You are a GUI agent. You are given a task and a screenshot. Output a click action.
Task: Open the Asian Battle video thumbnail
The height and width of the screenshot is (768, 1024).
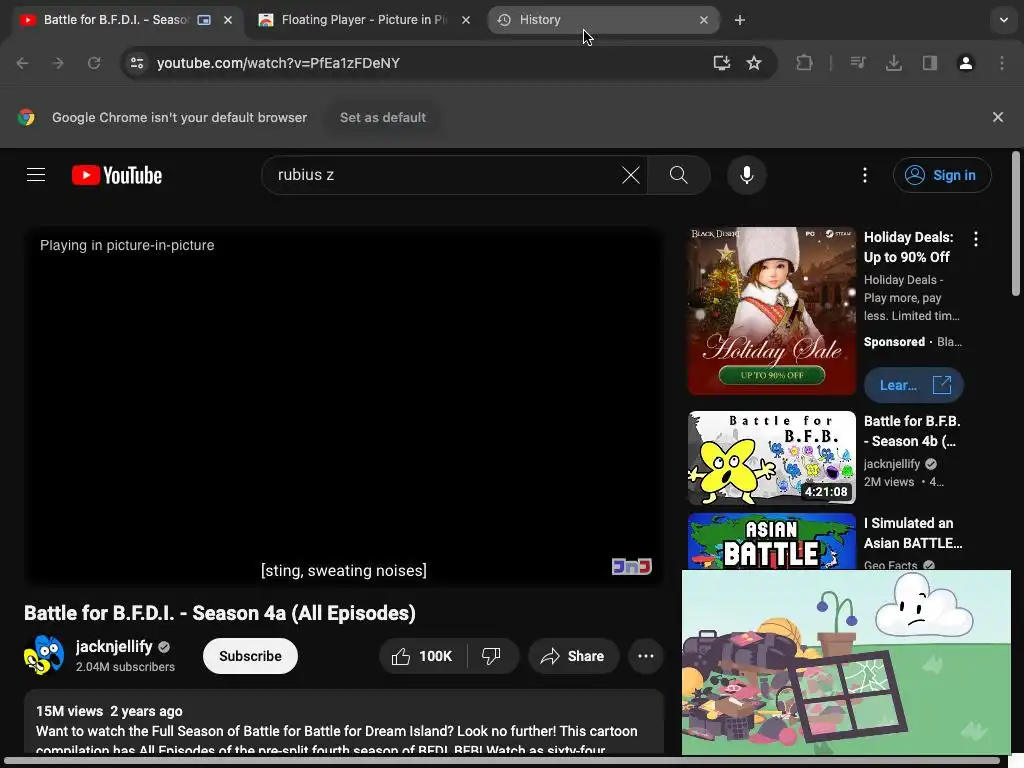tap(772, 541)
